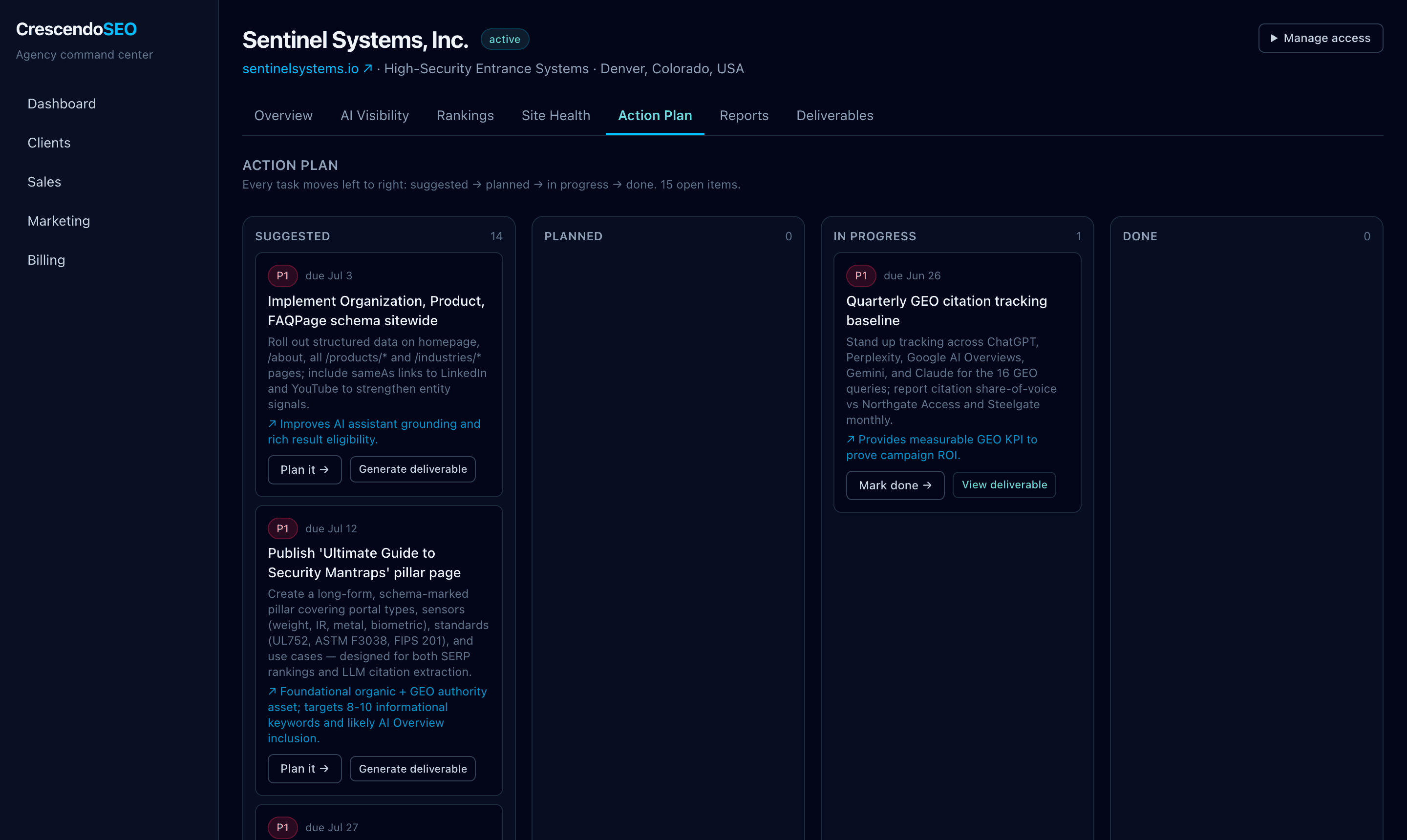Click the In Progress count 1
The image size is (1407, 840).
tap(1078, 236)
